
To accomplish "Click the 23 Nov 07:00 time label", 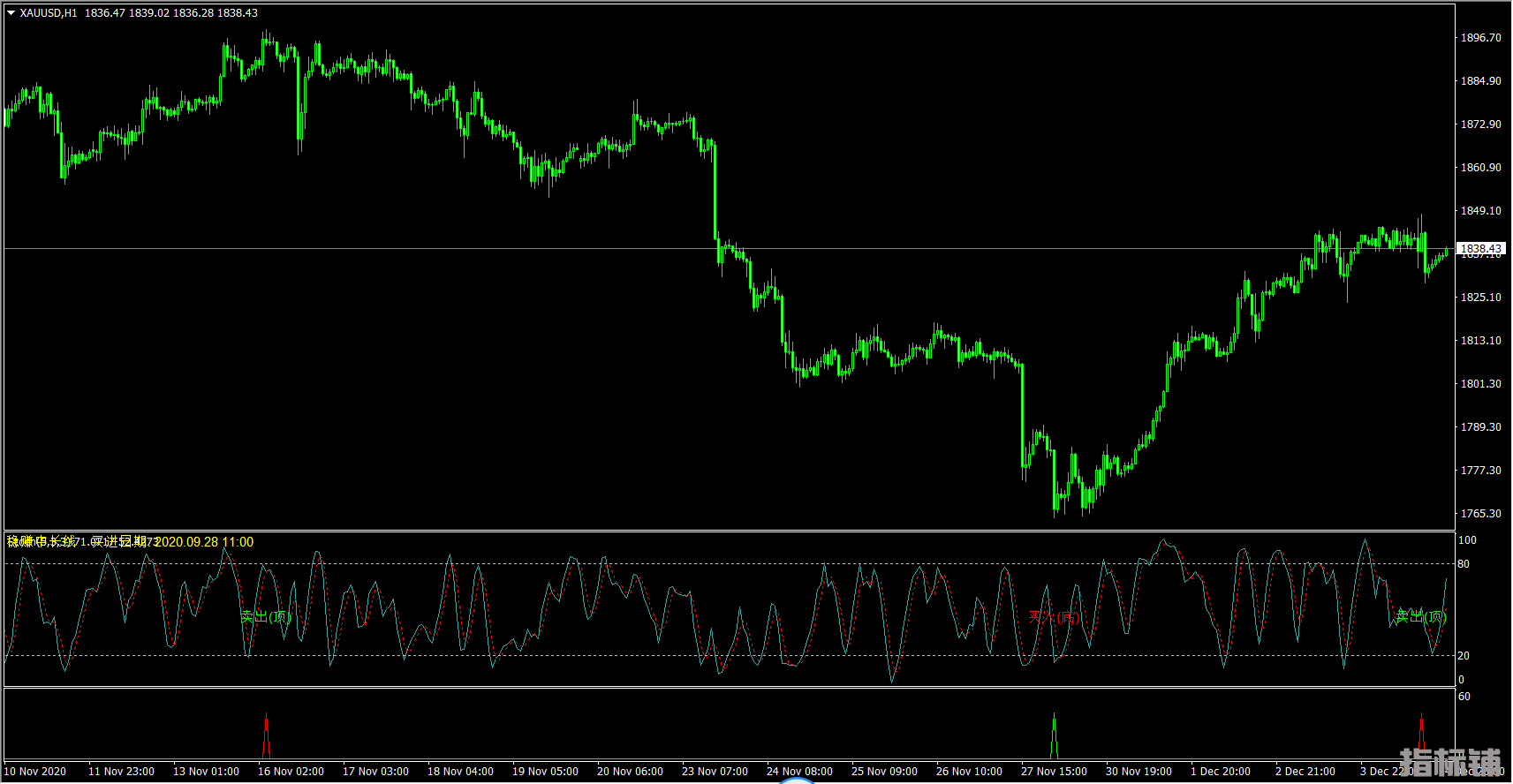I will (715, 772).
